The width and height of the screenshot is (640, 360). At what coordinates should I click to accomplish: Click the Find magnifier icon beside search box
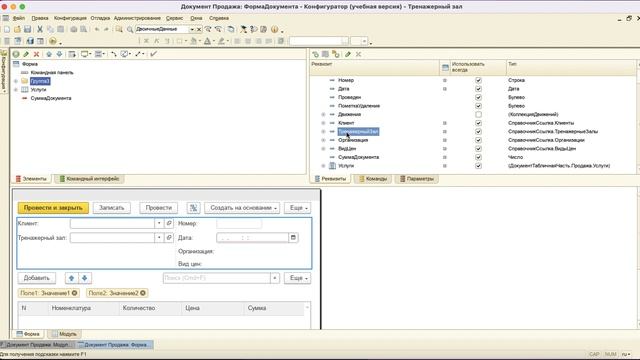tap(130, 29)
